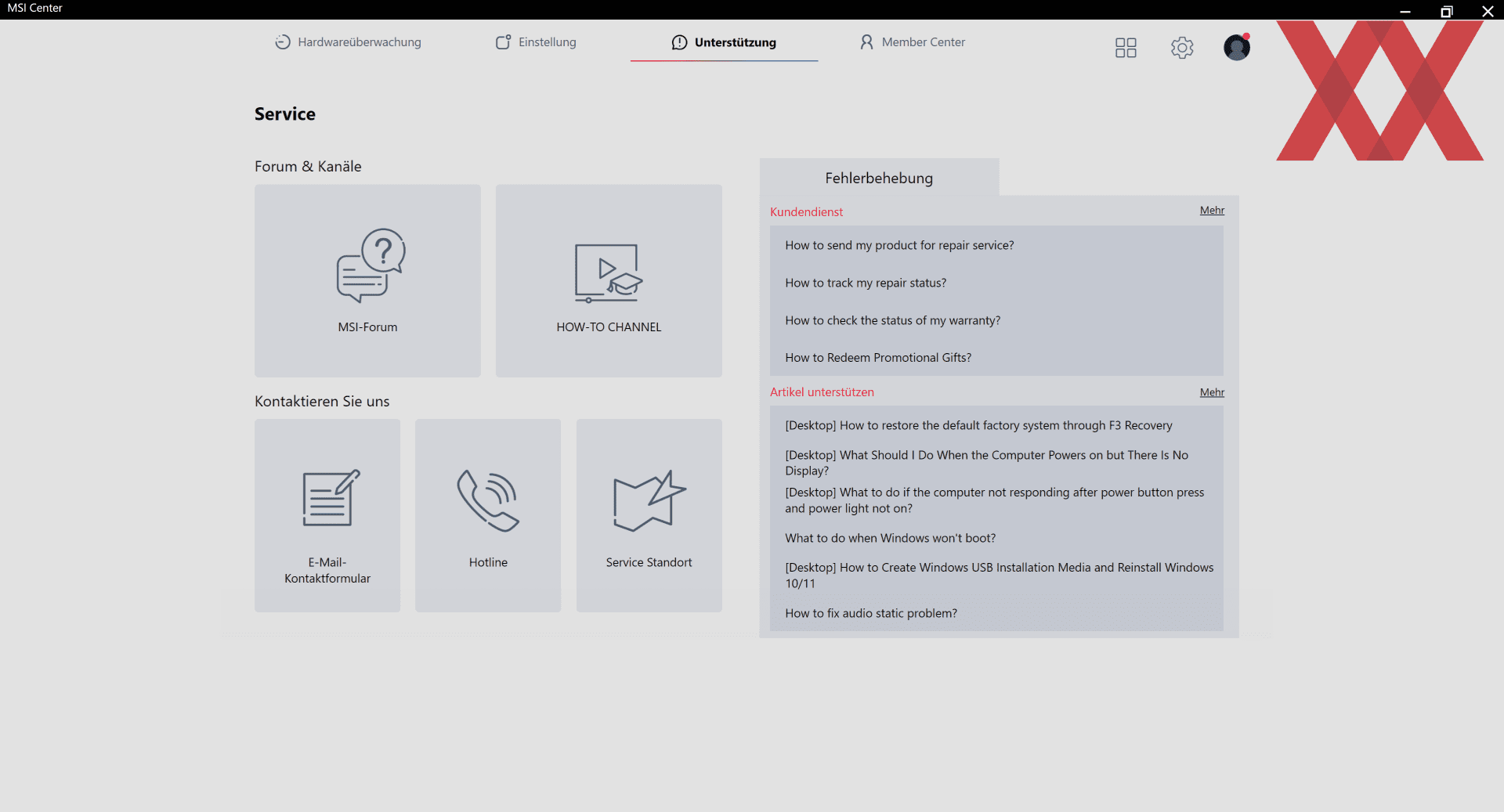Open the Hardwareüberwachung tab

[x=348, y=42]
